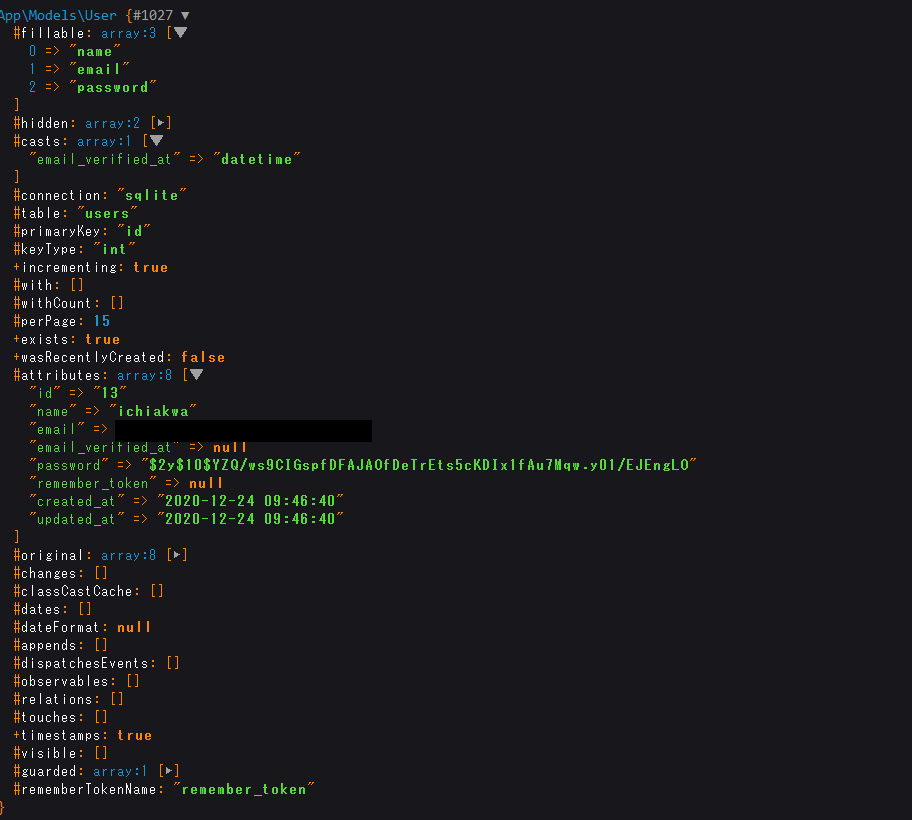Select the keyType "int" value
Viewport: 912px width, 820px height.
coord(114,249)
